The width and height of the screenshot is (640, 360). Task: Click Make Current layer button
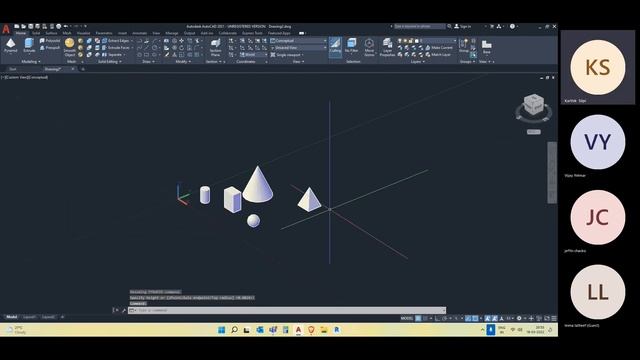pos(439,48)
